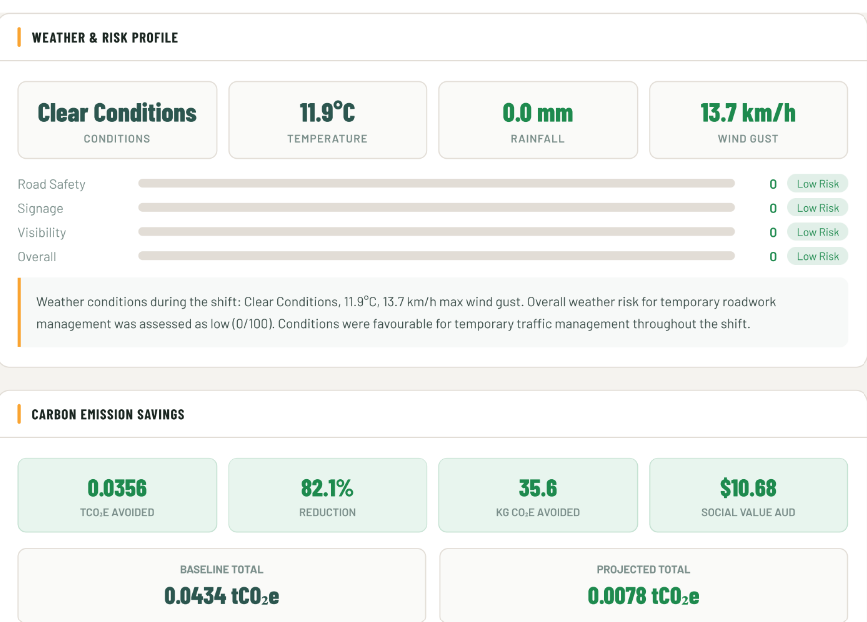
Task: Click the Overall label
Action: coord(37,257)
